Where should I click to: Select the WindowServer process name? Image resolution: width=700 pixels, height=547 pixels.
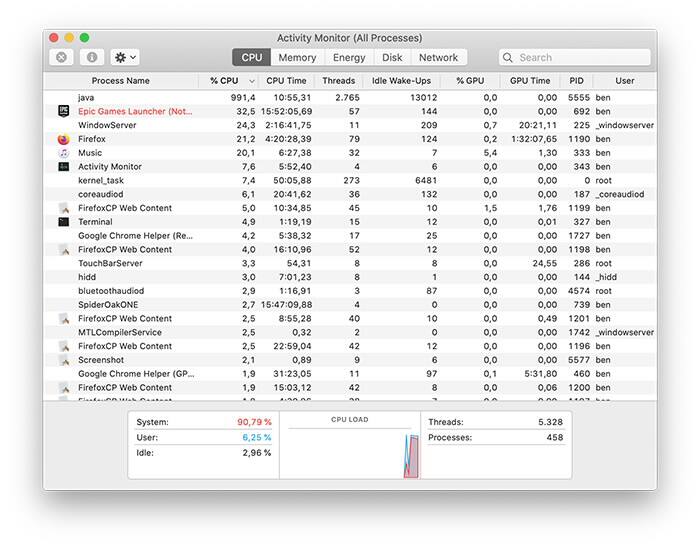pos(107,125)
